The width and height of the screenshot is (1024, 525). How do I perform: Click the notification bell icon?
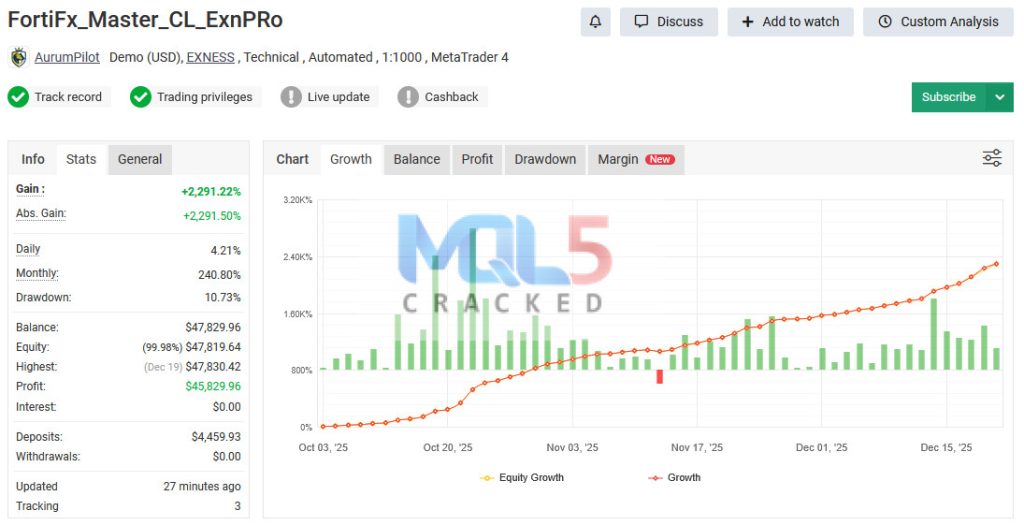(x=596, y=22)
